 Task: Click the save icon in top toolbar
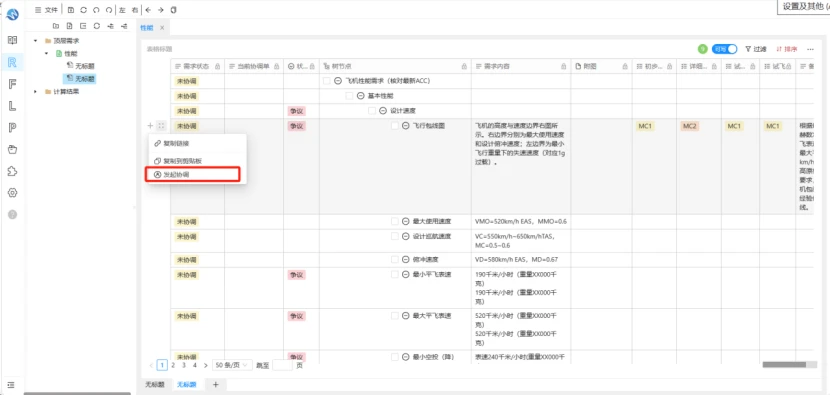coord(71,10)
